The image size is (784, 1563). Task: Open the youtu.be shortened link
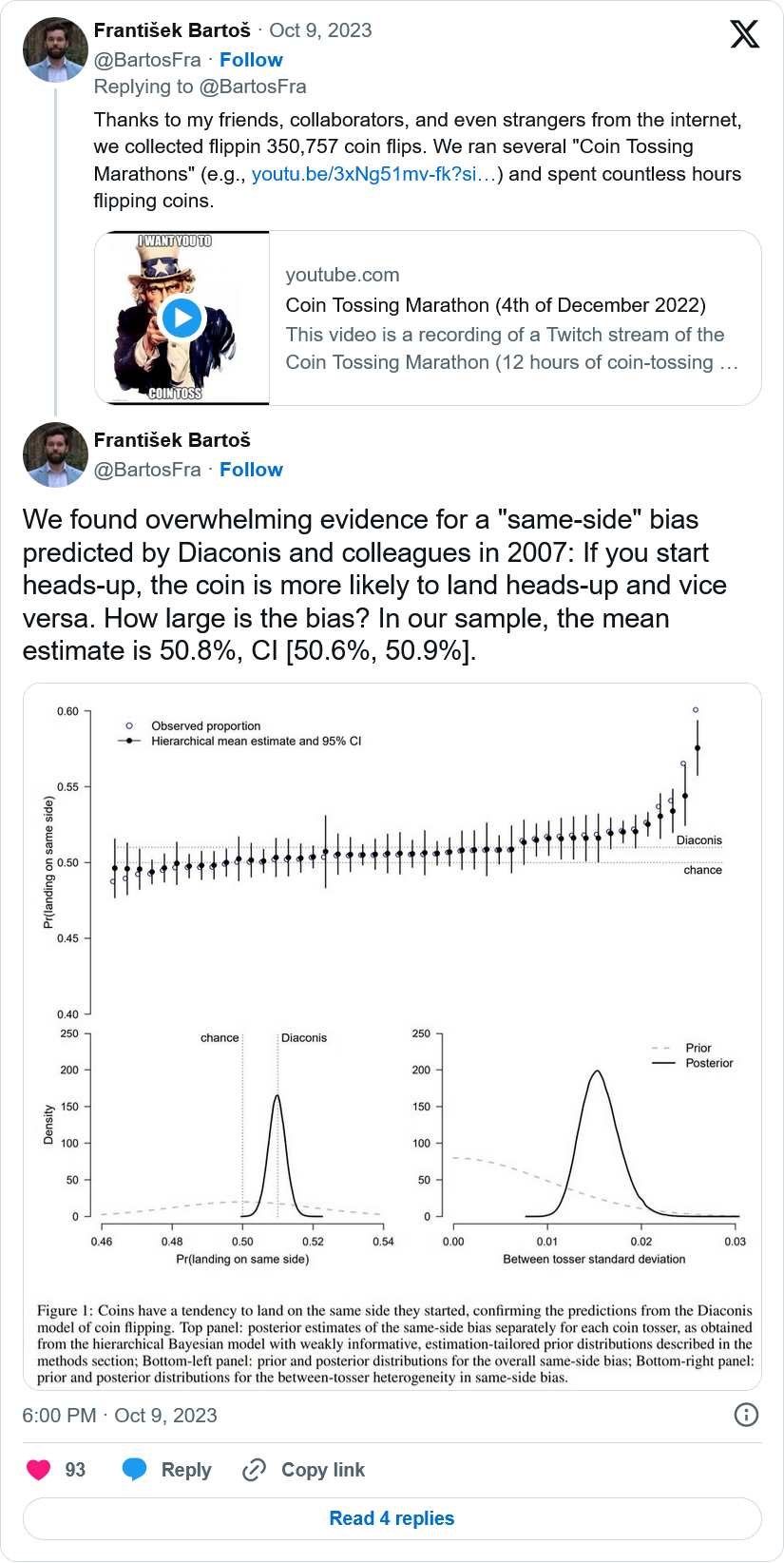pos(374,174)
